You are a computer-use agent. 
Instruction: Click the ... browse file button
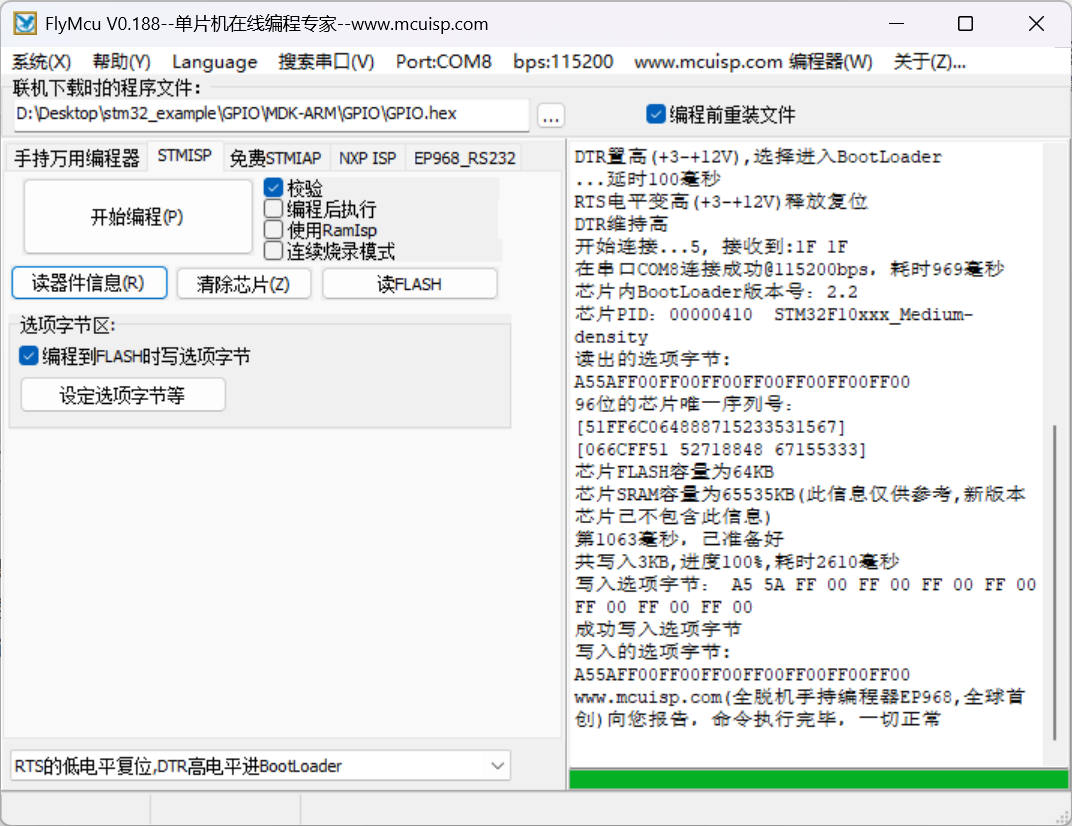[x=551, y=116]
